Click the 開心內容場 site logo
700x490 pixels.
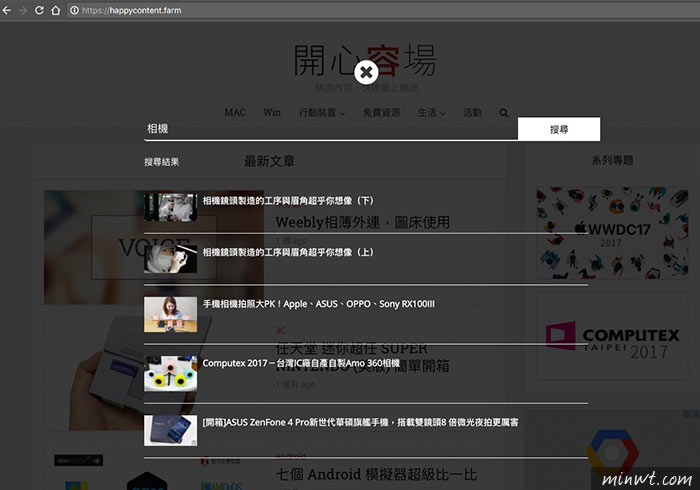point(365,60)
